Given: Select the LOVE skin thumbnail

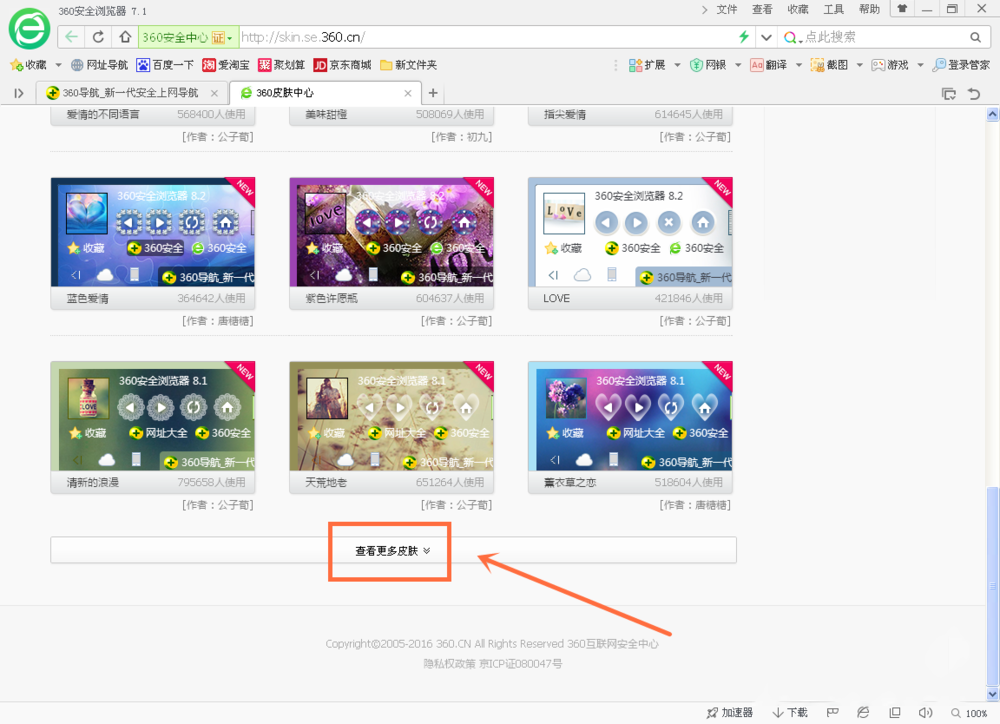Looking at the screenshot, I should (630, 232).
